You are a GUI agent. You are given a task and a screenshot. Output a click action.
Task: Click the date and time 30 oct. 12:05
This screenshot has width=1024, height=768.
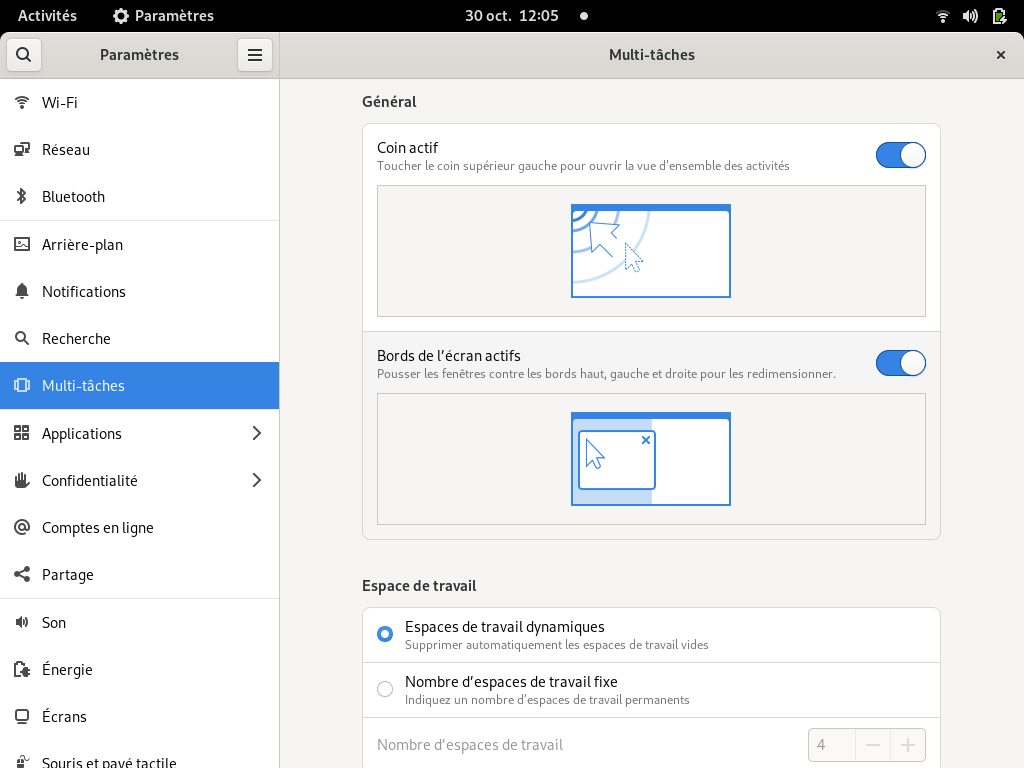[x=511, y=16]
